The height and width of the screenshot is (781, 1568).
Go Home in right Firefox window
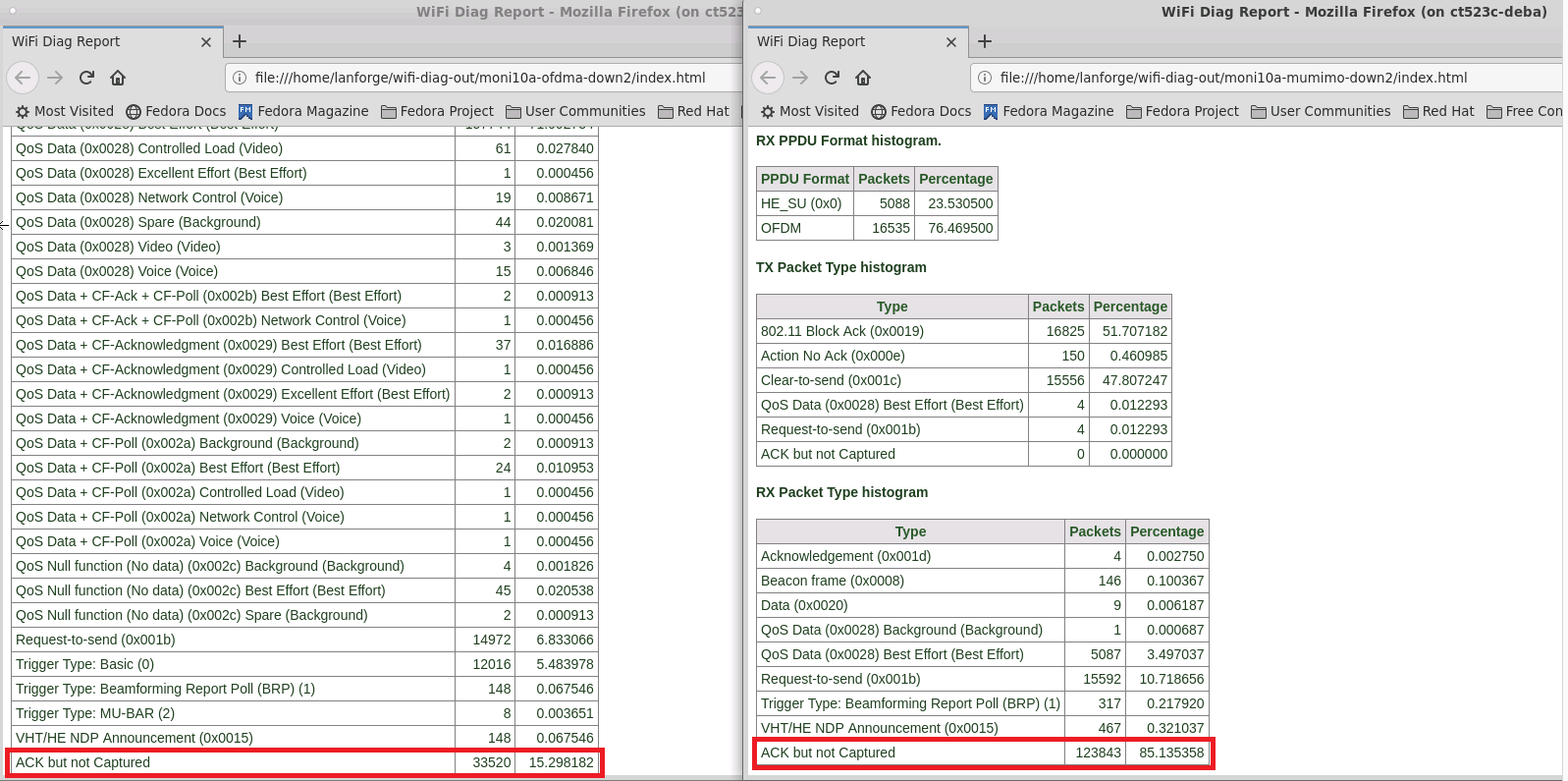click(x=863, y=78)
